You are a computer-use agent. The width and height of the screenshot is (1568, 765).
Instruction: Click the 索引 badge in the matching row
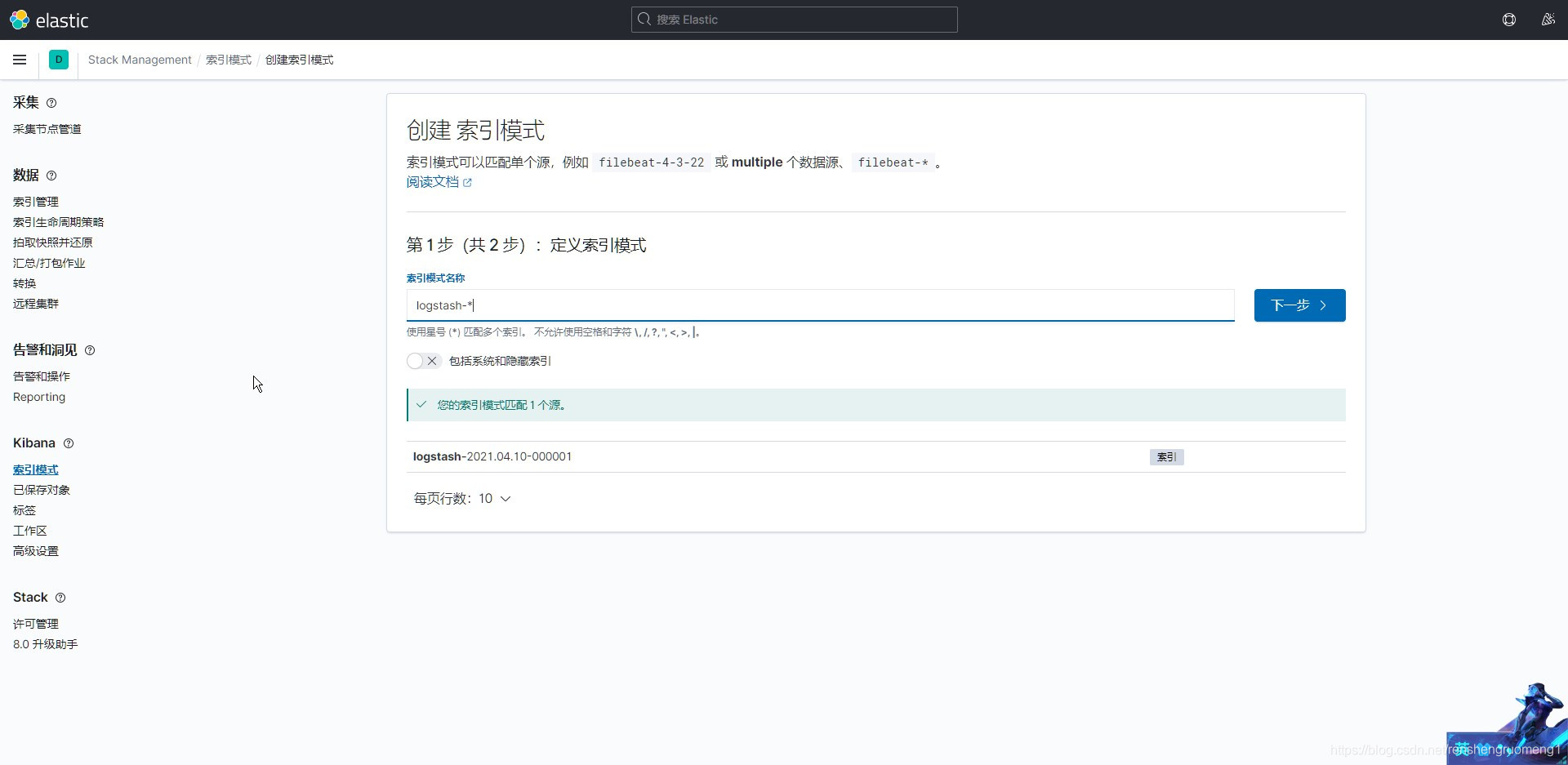(x=1166, y=457)
